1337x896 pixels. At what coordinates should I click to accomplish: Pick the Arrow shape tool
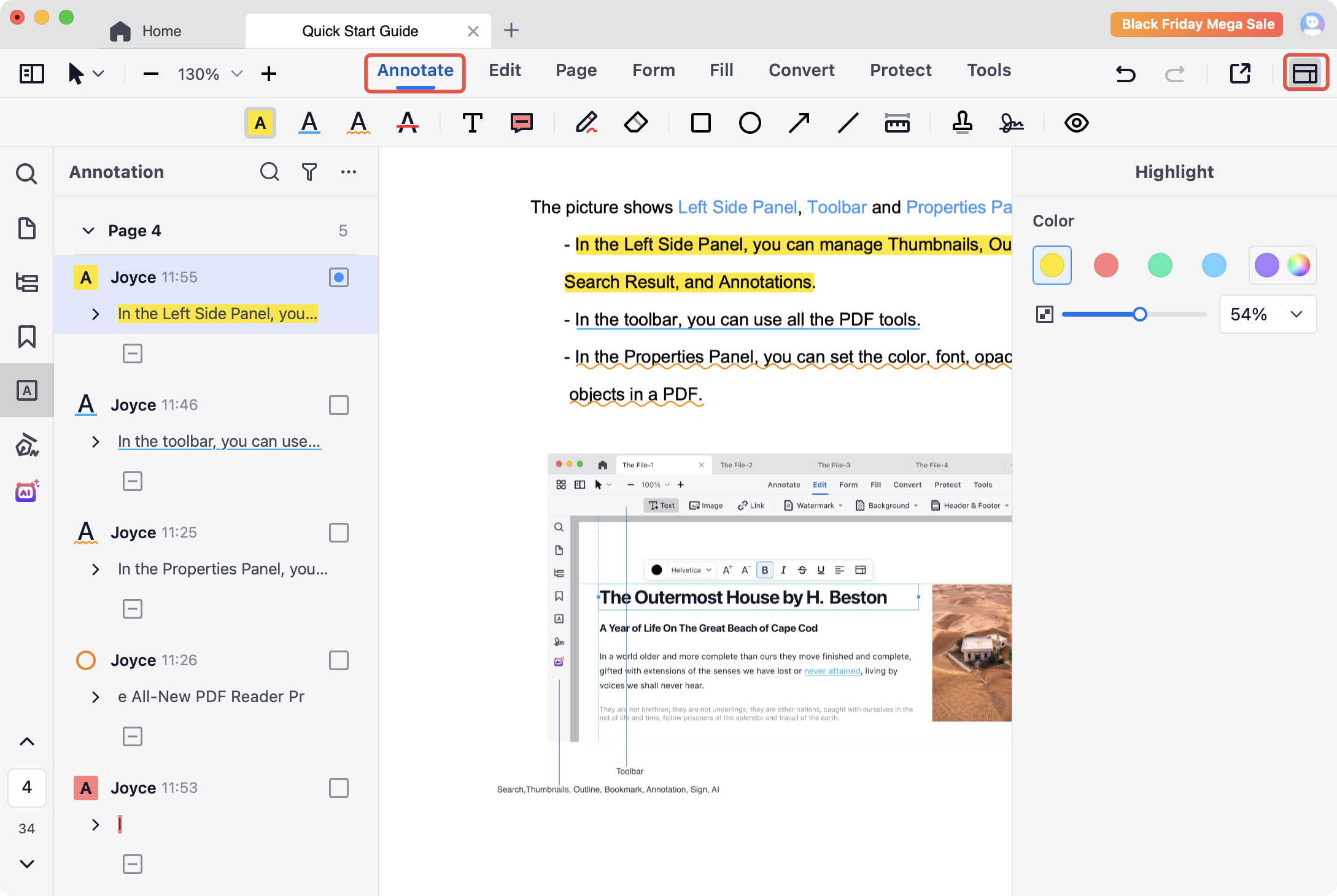click(799, 123)
